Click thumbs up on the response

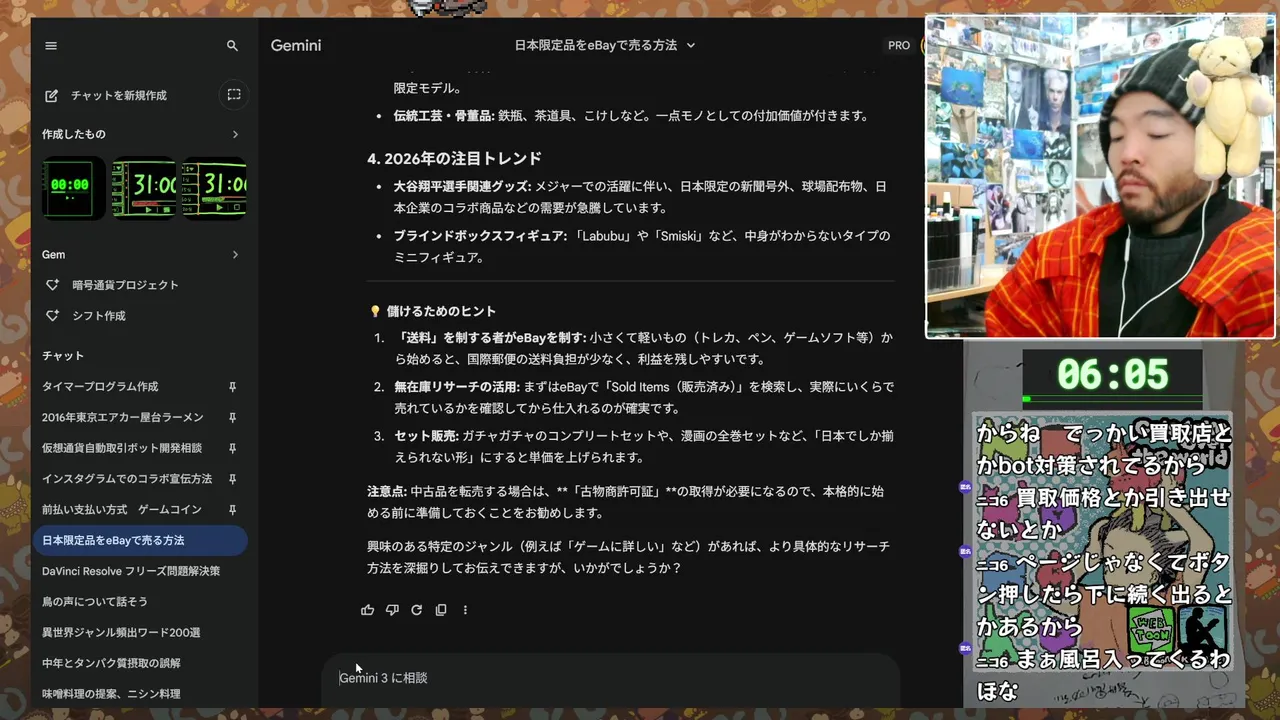click(x=367, y=610)
